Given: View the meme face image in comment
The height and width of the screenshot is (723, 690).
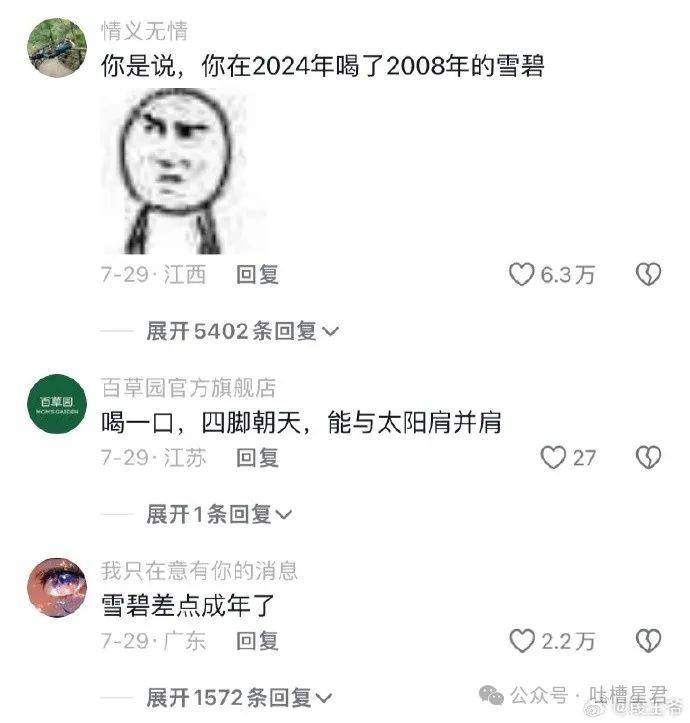Looking at the screenshot, I should 176,171.
